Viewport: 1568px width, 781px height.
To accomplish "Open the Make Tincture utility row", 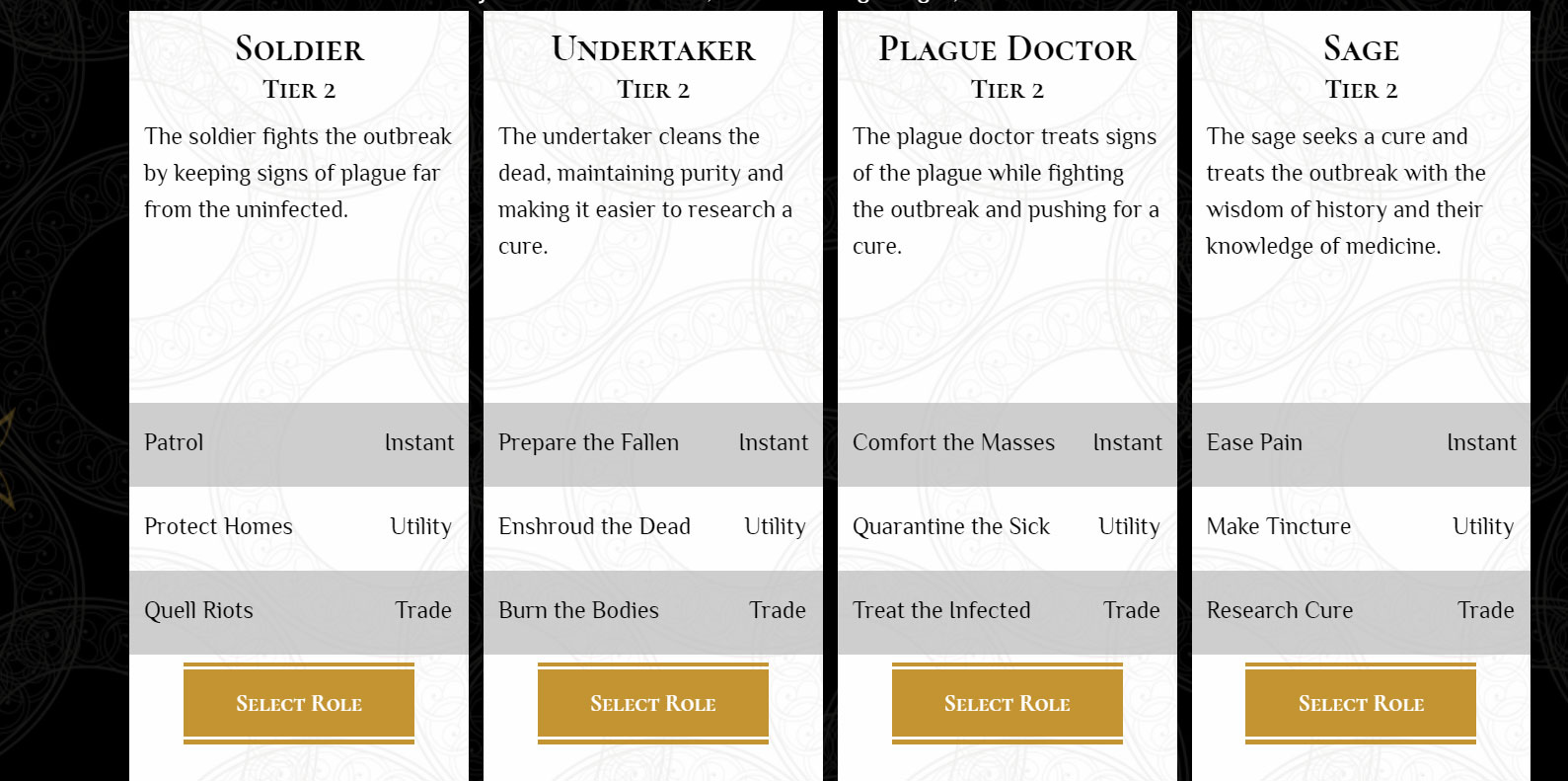I will (1361, 528).
